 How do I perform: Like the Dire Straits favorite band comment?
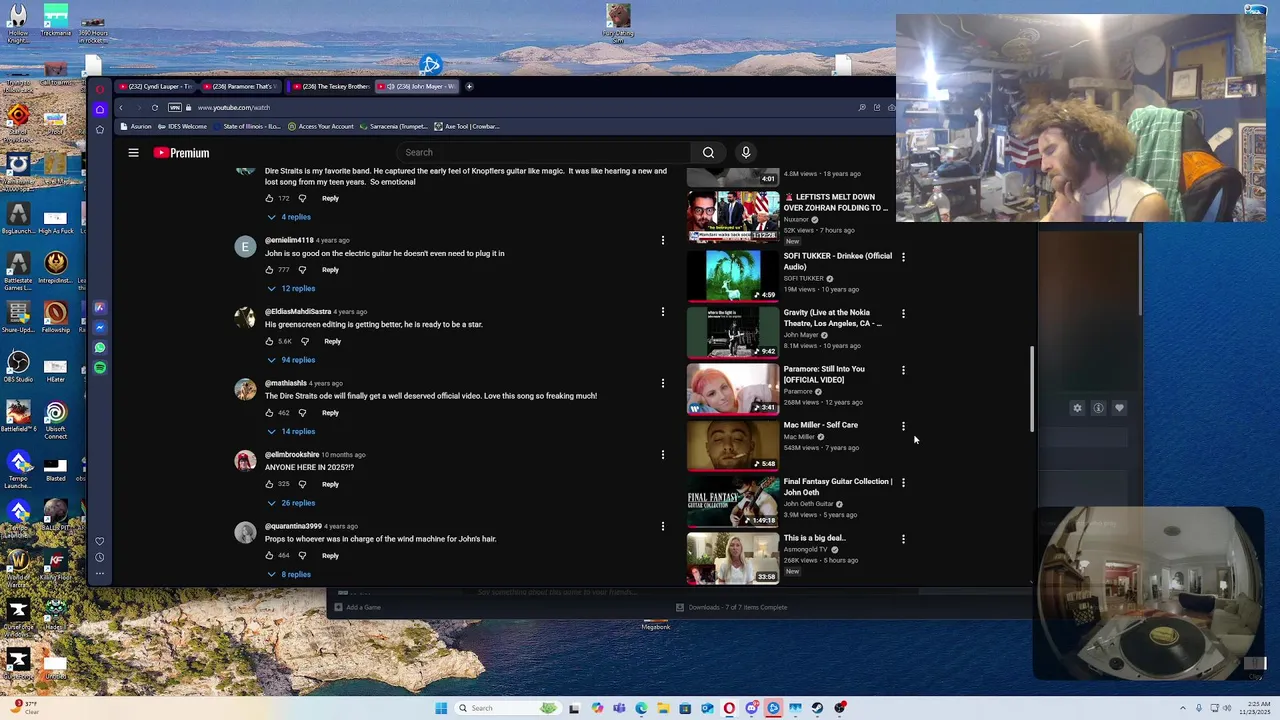coord(269,198)
